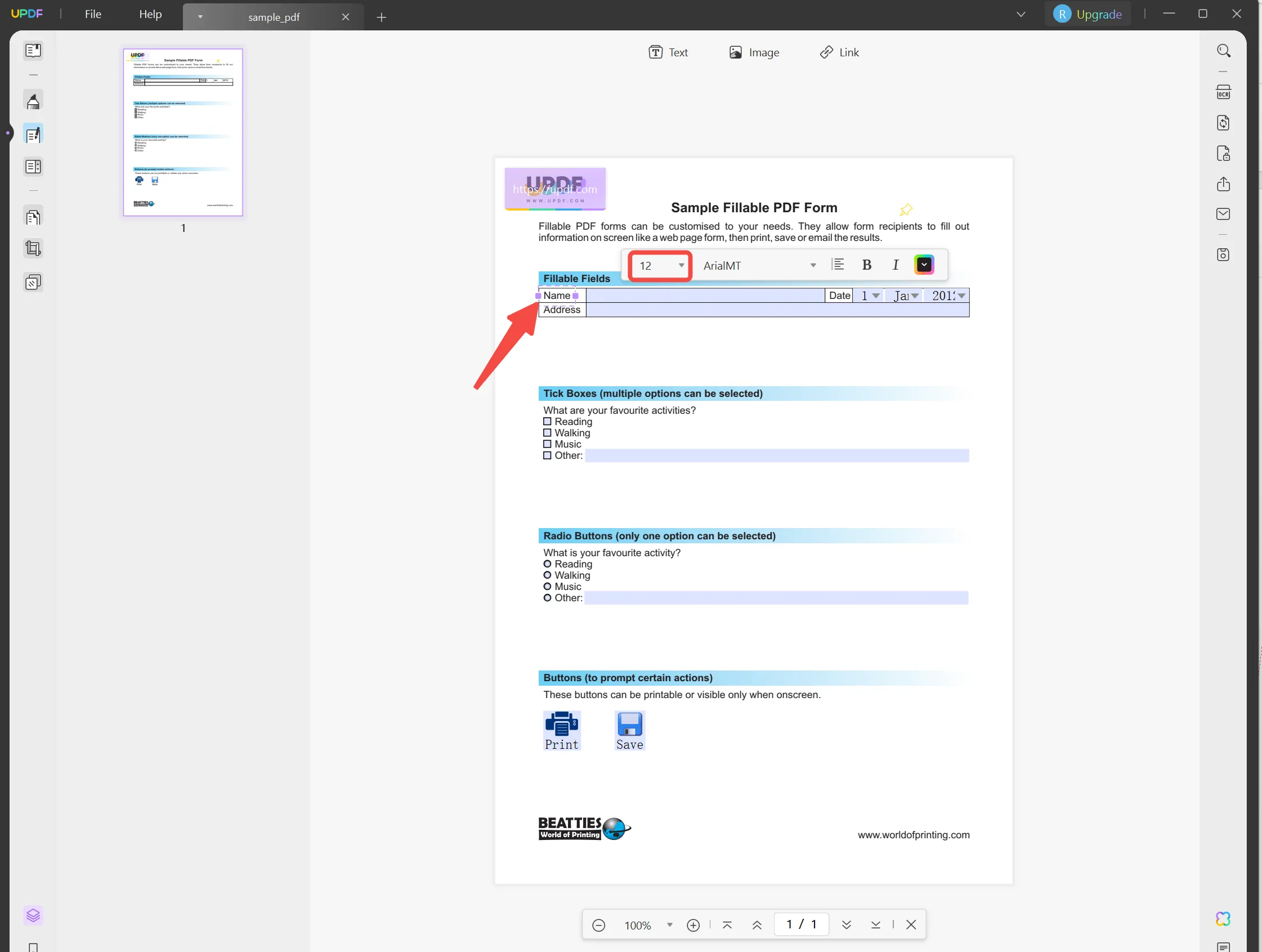Check the Music activity checkbox
The width and height of the screenshot is (1262, 952).
tap(548, 444)
